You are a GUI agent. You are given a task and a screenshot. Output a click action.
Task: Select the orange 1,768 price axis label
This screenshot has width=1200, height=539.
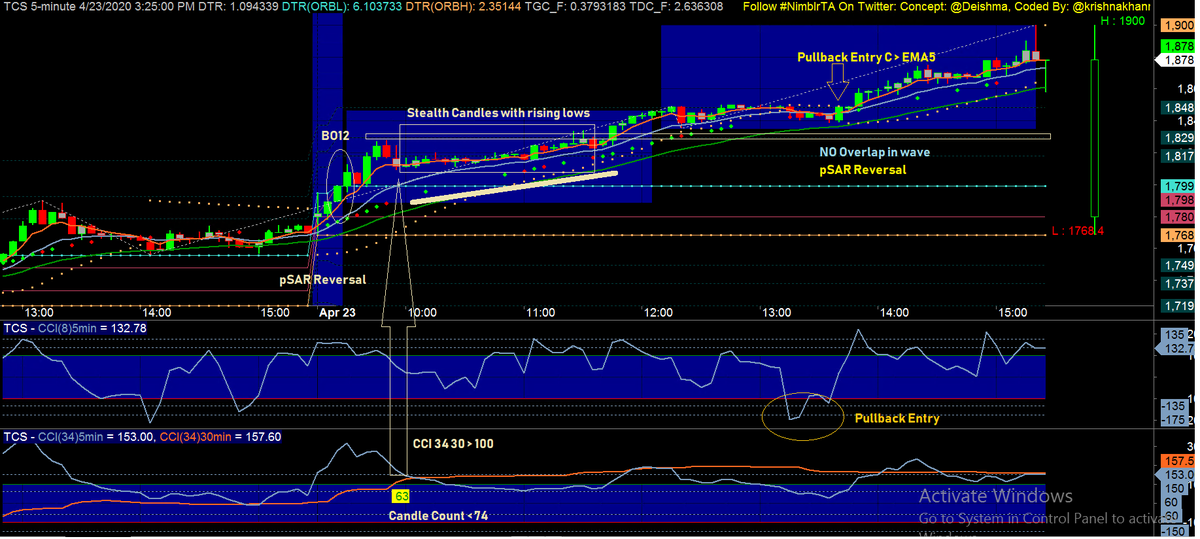(1178, 235)
